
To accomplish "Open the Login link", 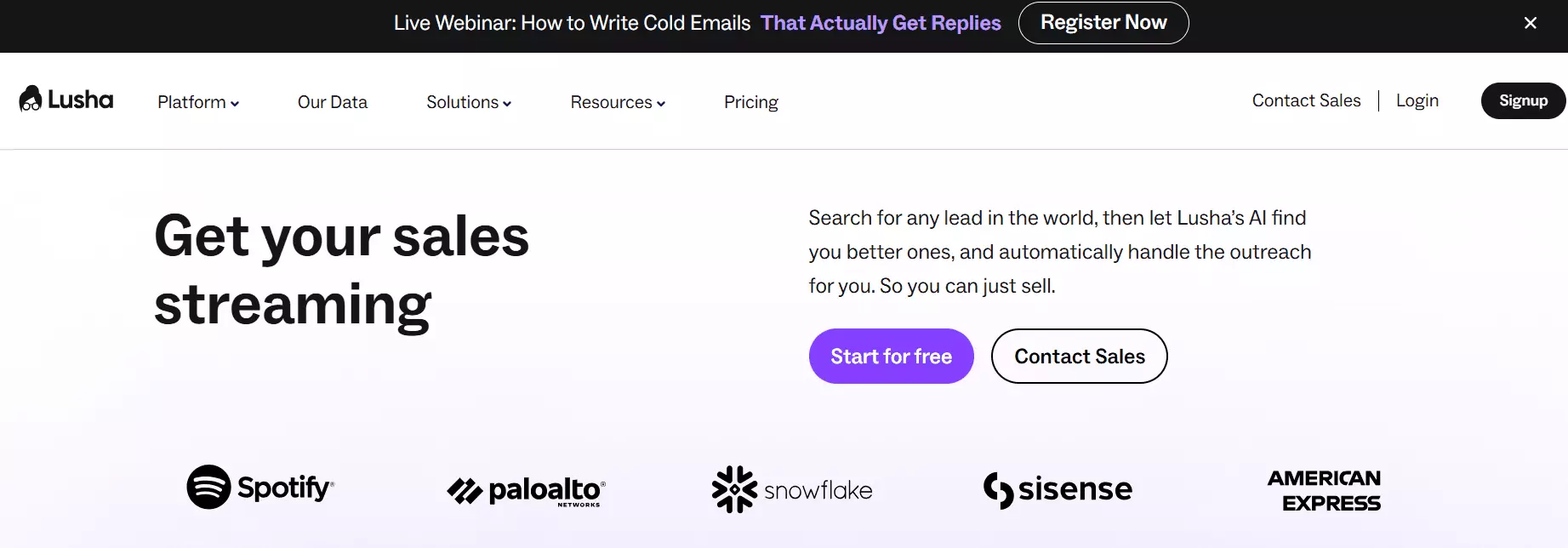I will 1417,100.
